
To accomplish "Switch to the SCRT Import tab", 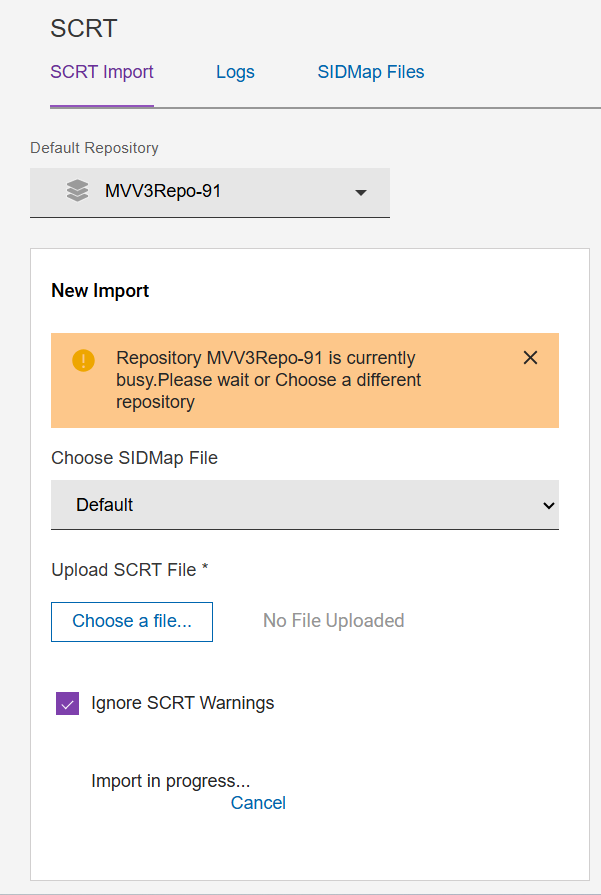I will click(102, 72).
